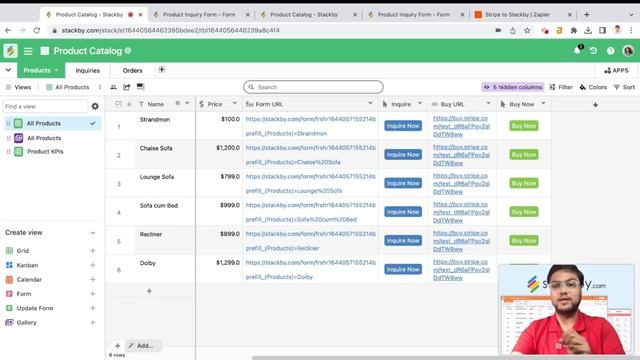Open the collaborators people icon
This screenshot has width=640, height=360.
point(113,87)
